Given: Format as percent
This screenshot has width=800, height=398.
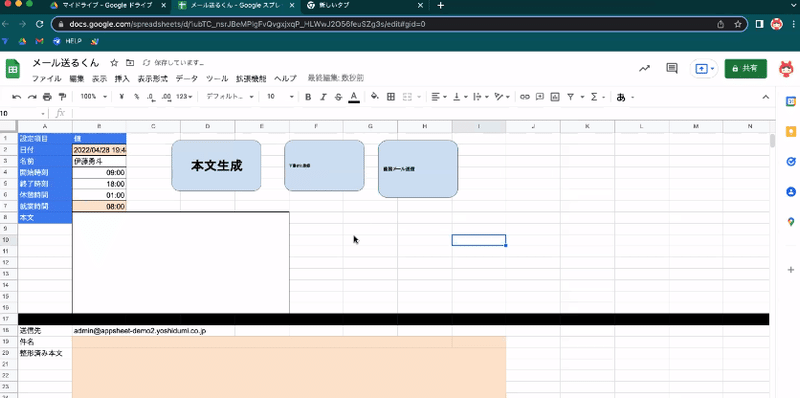Looking at the screenshot, I should point(137,97).
